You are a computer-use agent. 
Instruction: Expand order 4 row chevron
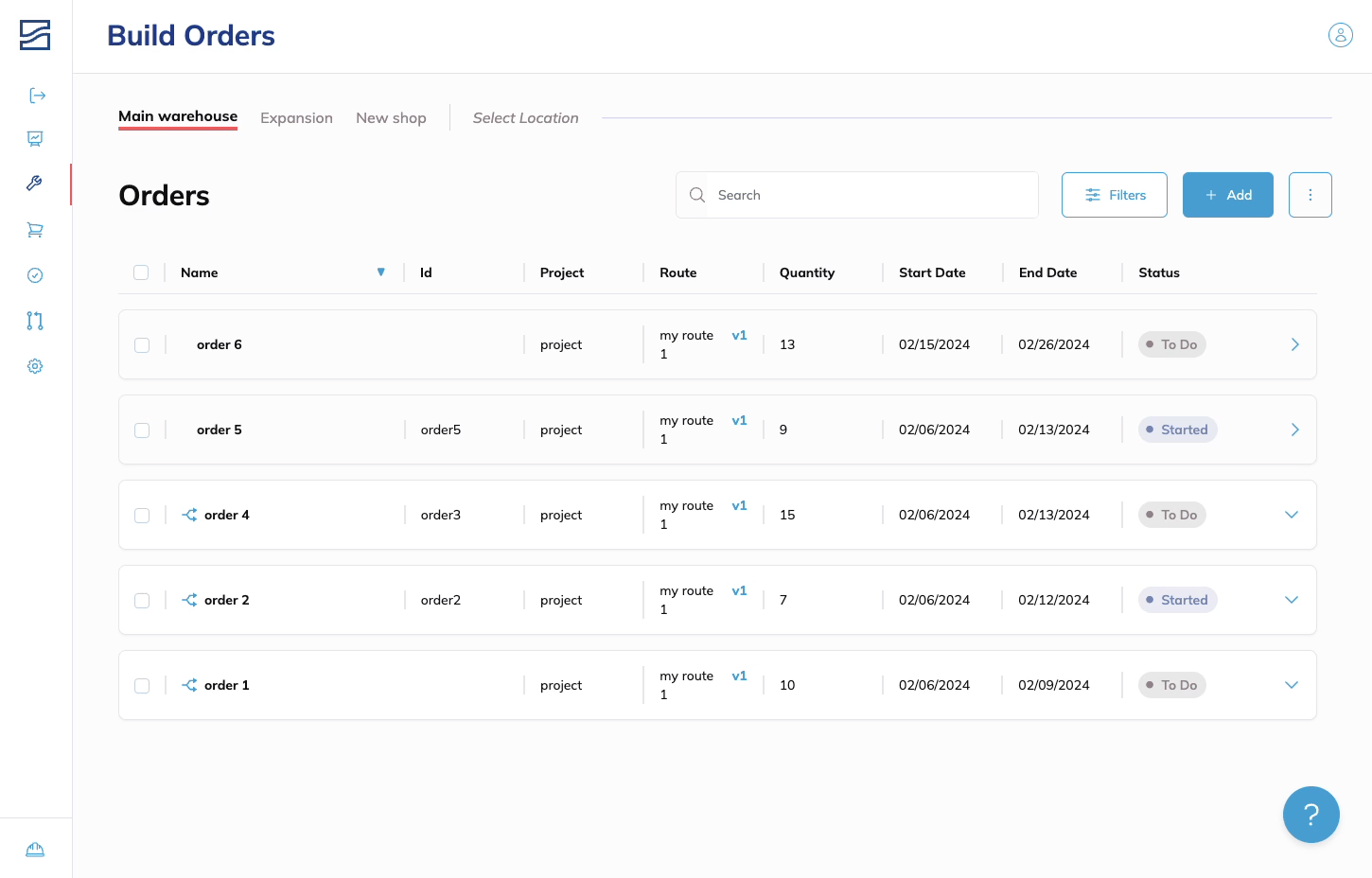click(x=1292, y=515)
